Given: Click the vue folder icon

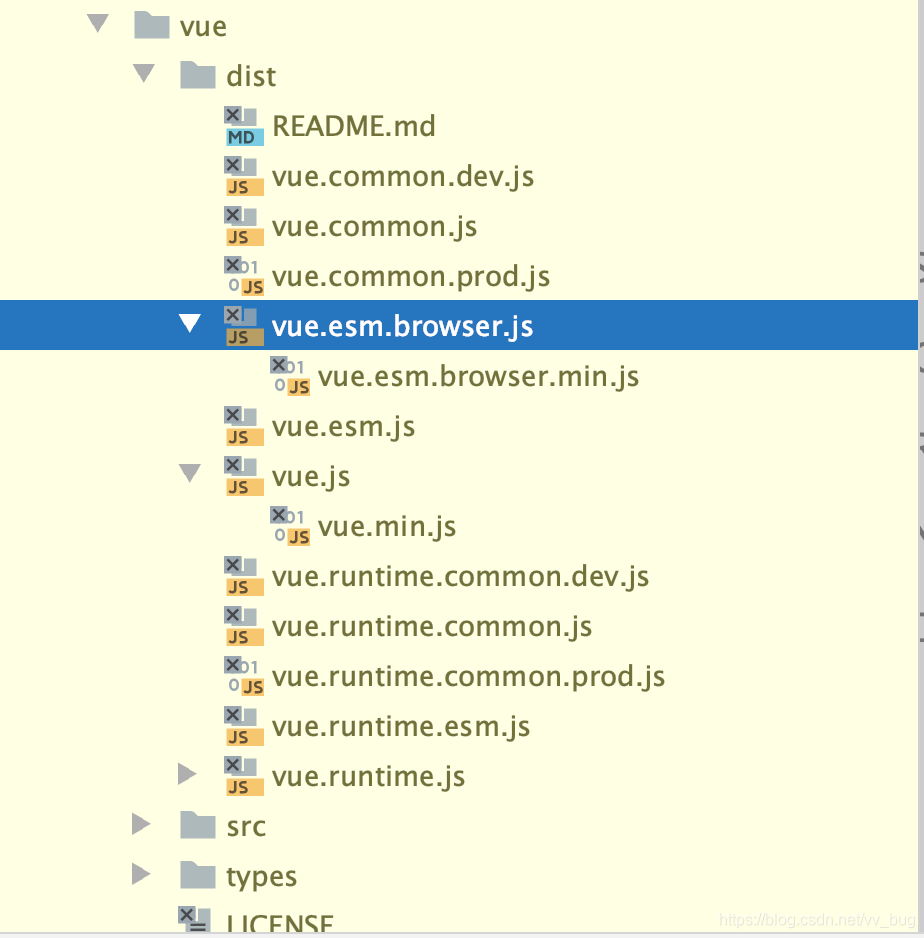Looking at the screenshot, I should pos(152,25).
